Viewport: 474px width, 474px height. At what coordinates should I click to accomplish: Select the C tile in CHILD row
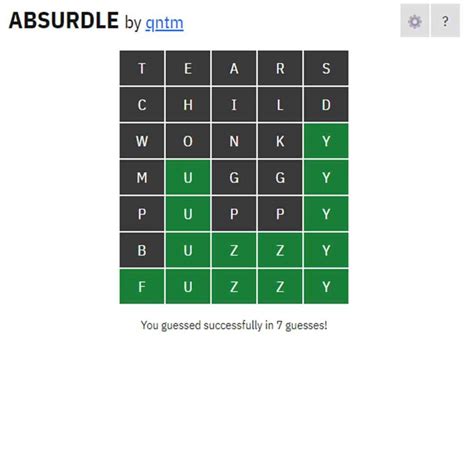tap(142, 104)
